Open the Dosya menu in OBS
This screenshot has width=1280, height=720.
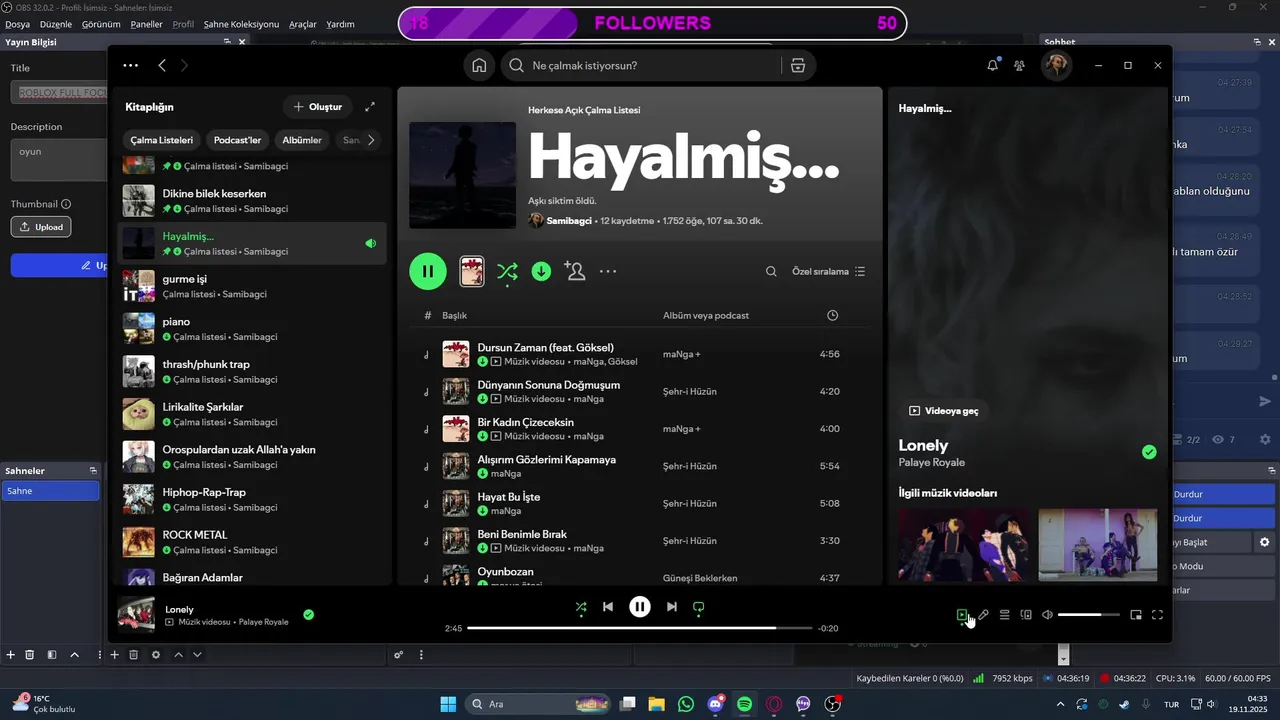coord(17,24)
